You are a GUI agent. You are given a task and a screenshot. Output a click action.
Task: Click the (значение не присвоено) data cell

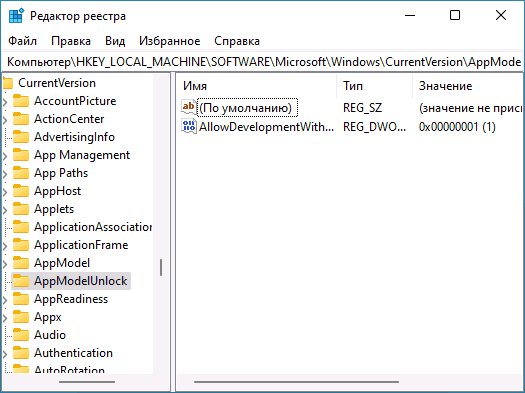[470, 108]
